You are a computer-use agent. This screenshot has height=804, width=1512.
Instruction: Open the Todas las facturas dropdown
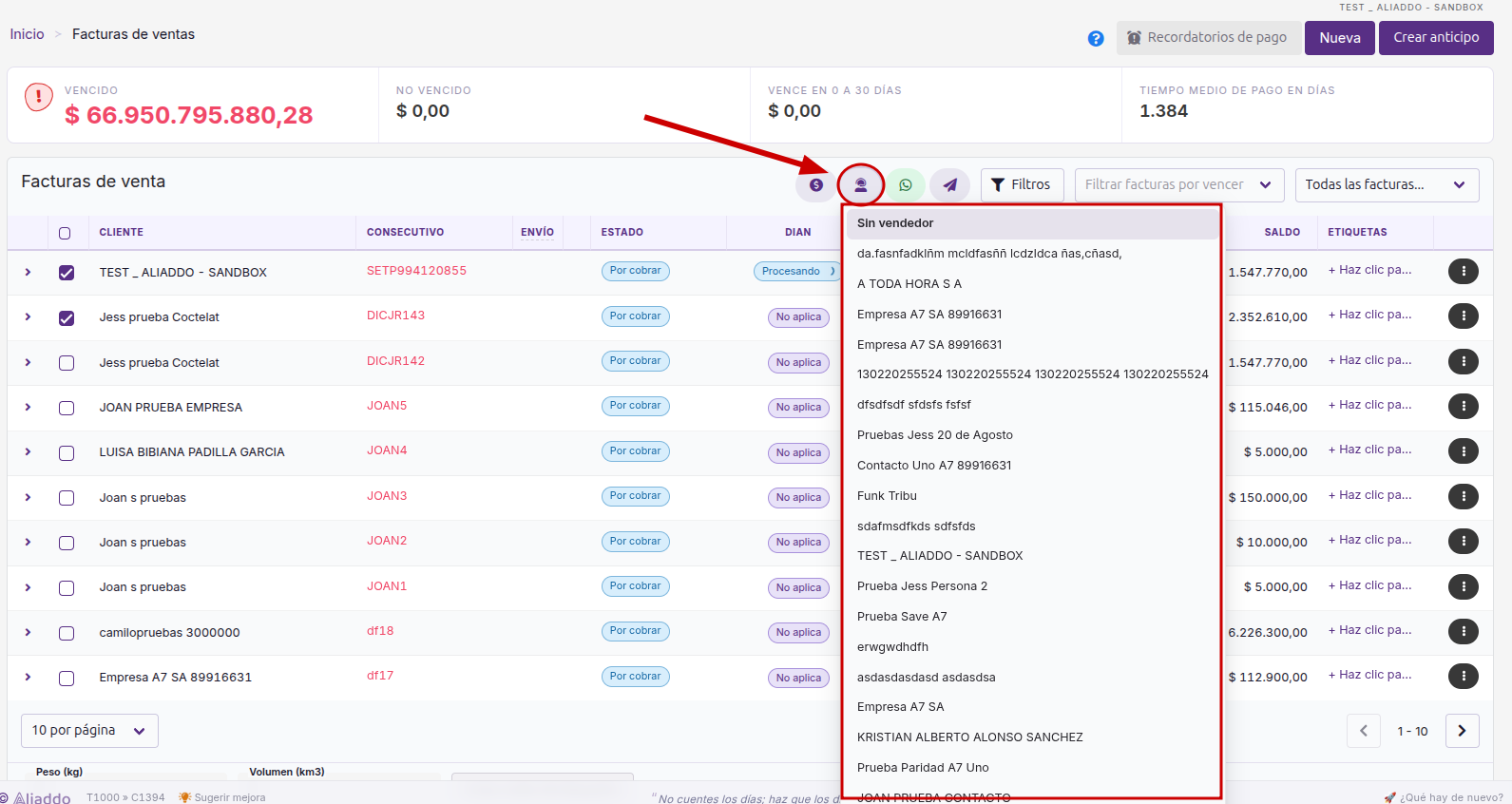(x=1387, y=185)
